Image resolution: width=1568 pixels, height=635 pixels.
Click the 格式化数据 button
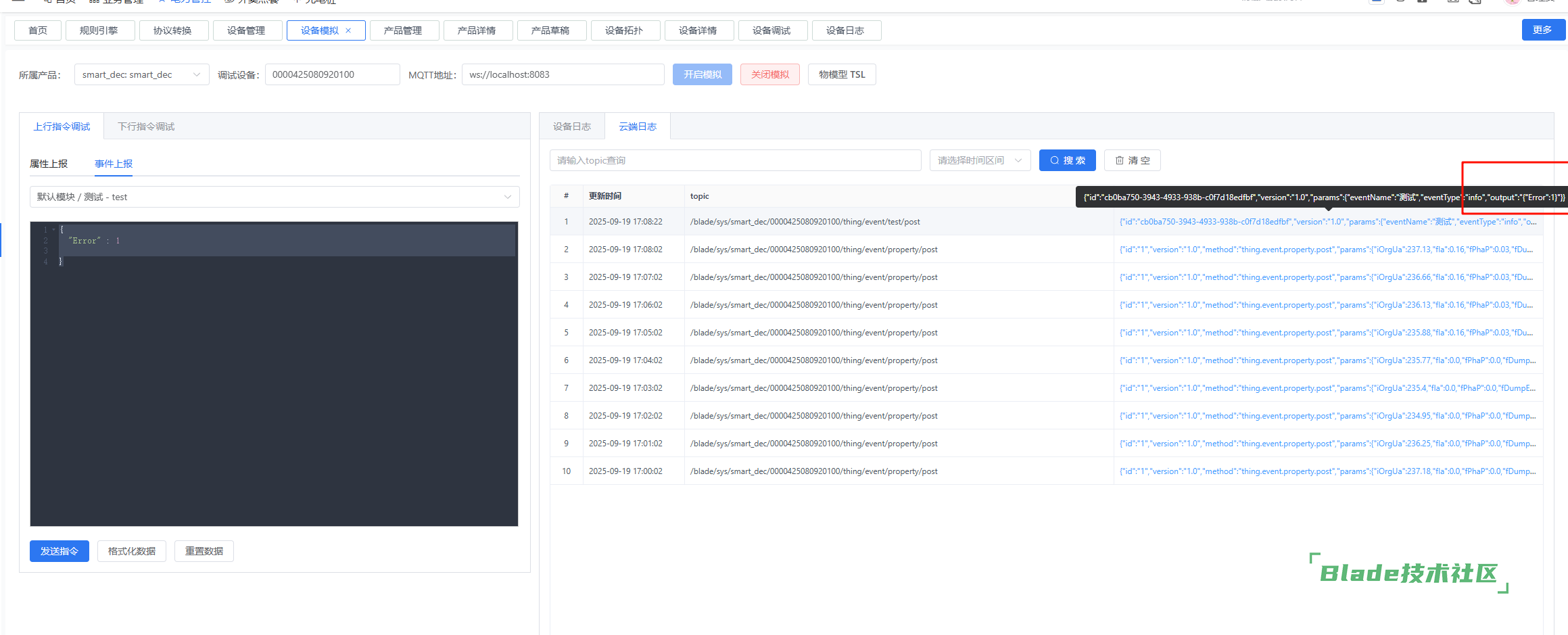(x=132, y=551)
